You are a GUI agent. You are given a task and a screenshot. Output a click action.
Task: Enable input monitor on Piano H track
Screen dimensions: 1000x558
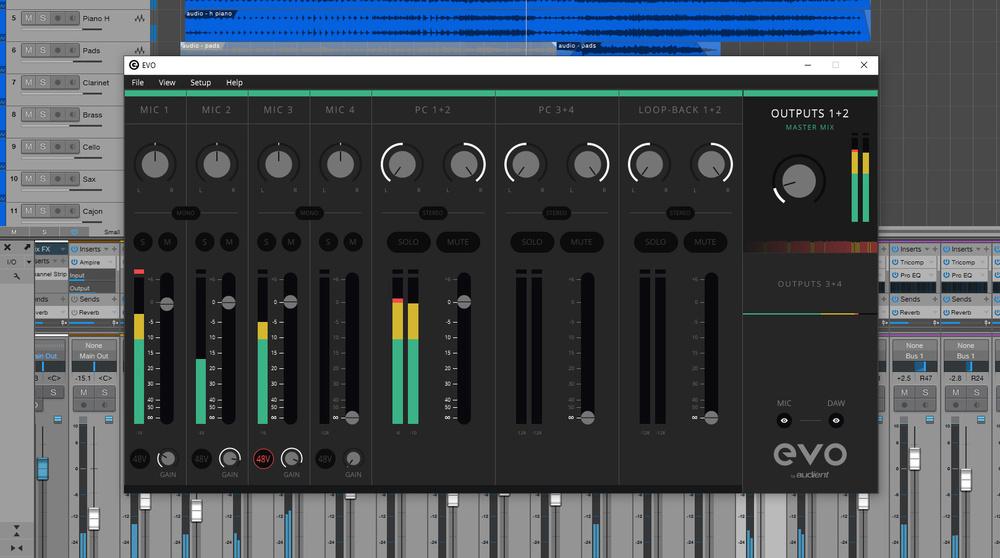pyautogui.click(x=73, y=18)
